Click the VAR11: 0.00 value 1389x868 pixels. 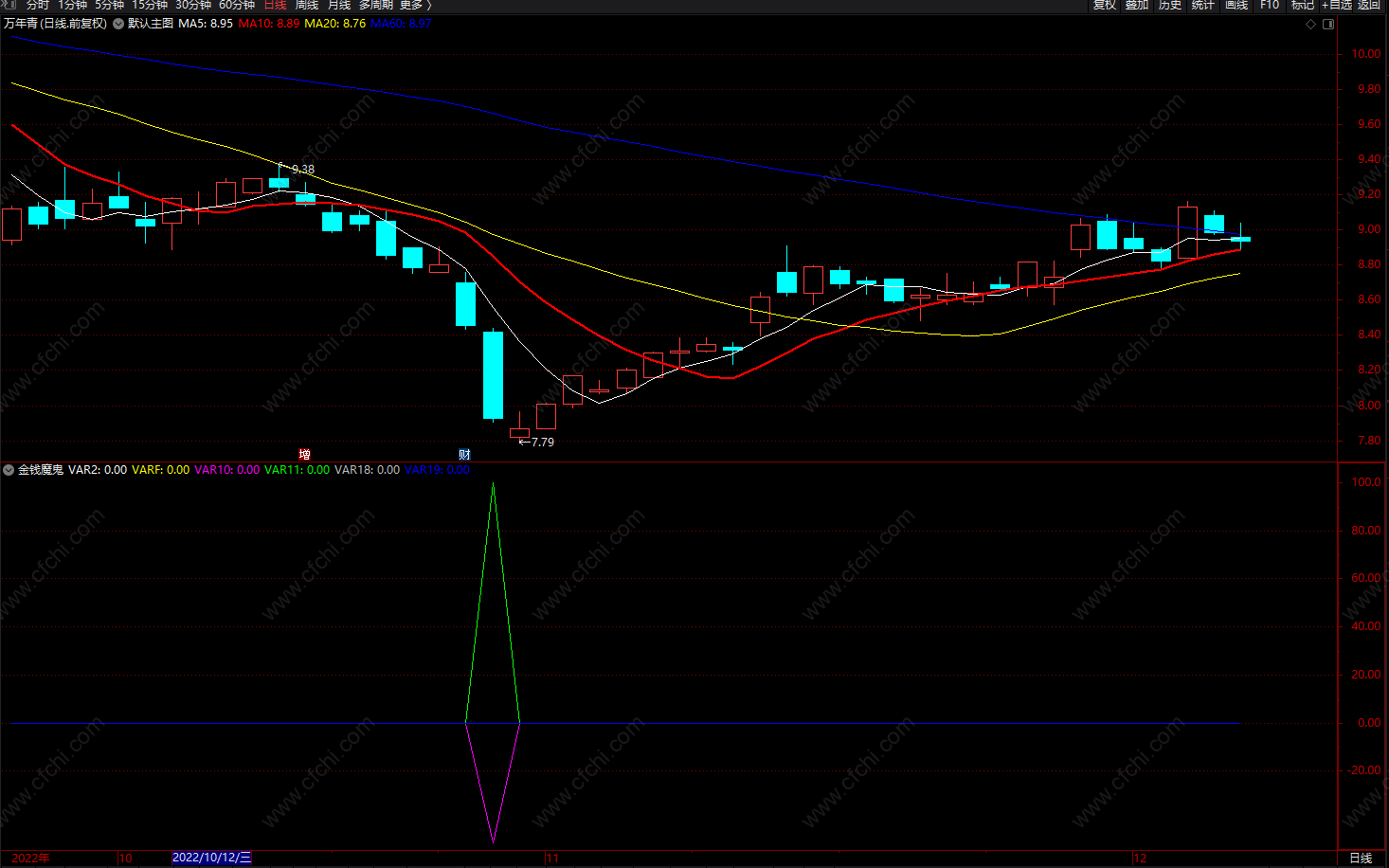(297, 470)
